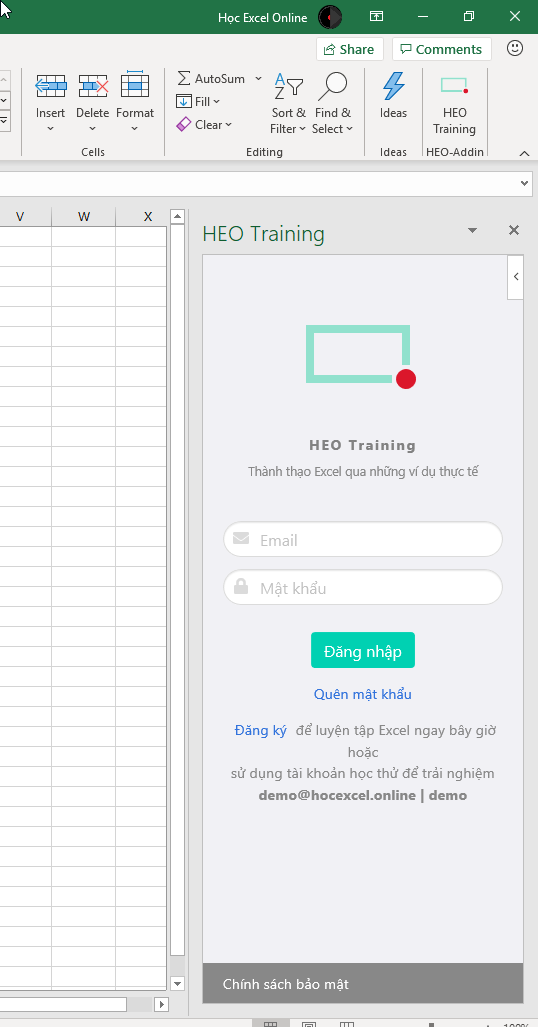Expand Format dropdown arrow
Image resolution: width=538 pixels, height=1027 pixels.
click(135, 129)
